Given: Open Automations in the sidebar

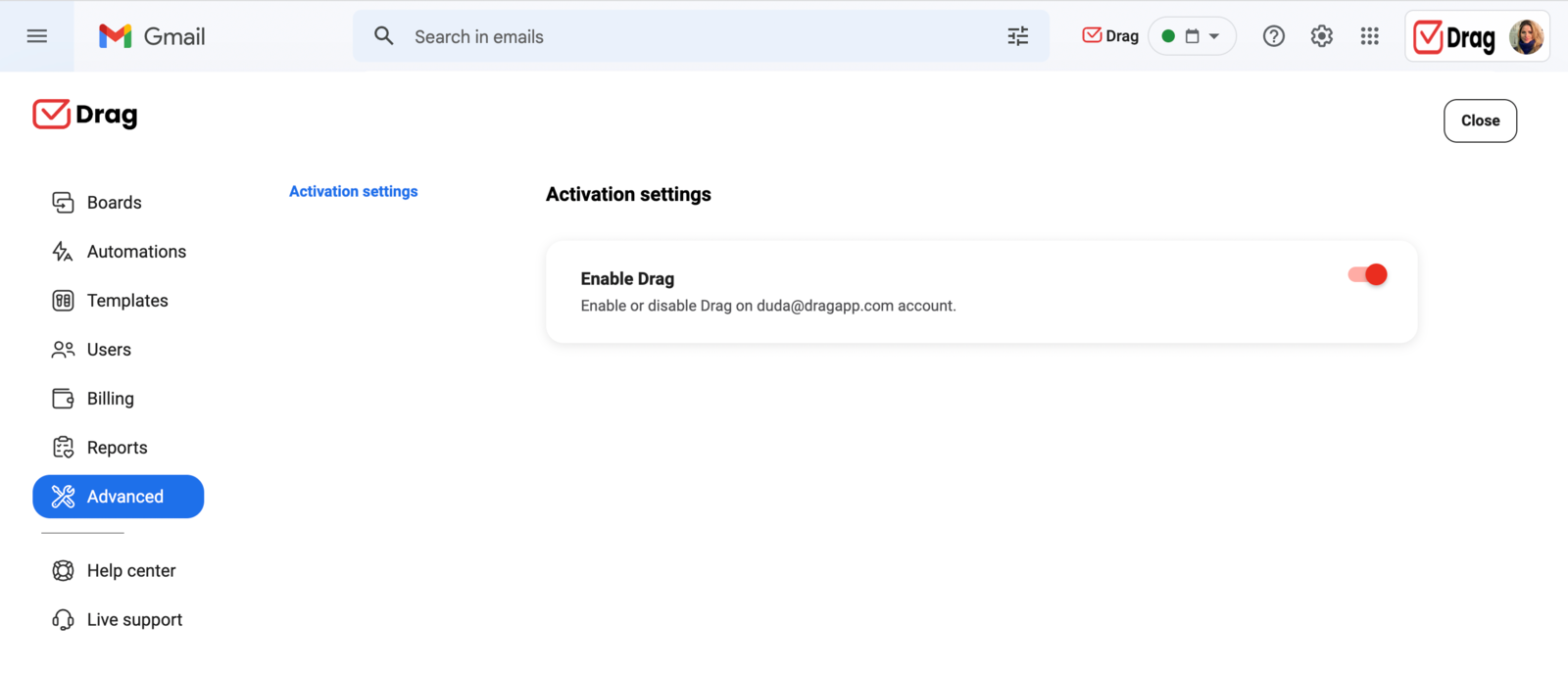Looking at the screenshot, I should point(119,252).
